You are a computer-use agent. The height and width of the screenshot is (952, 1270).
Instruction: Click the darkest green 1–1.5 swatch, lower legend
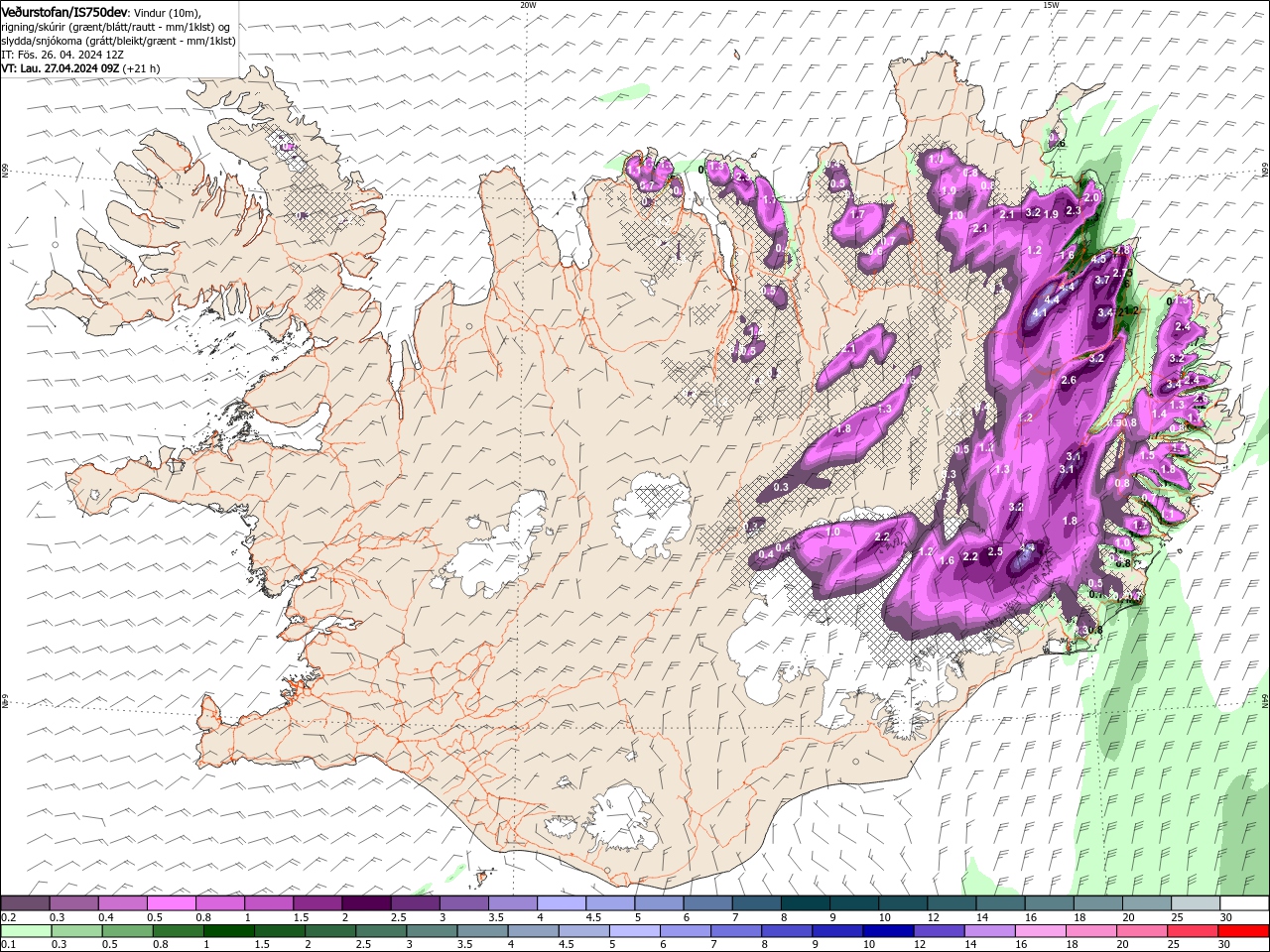[x=229, y=930]
